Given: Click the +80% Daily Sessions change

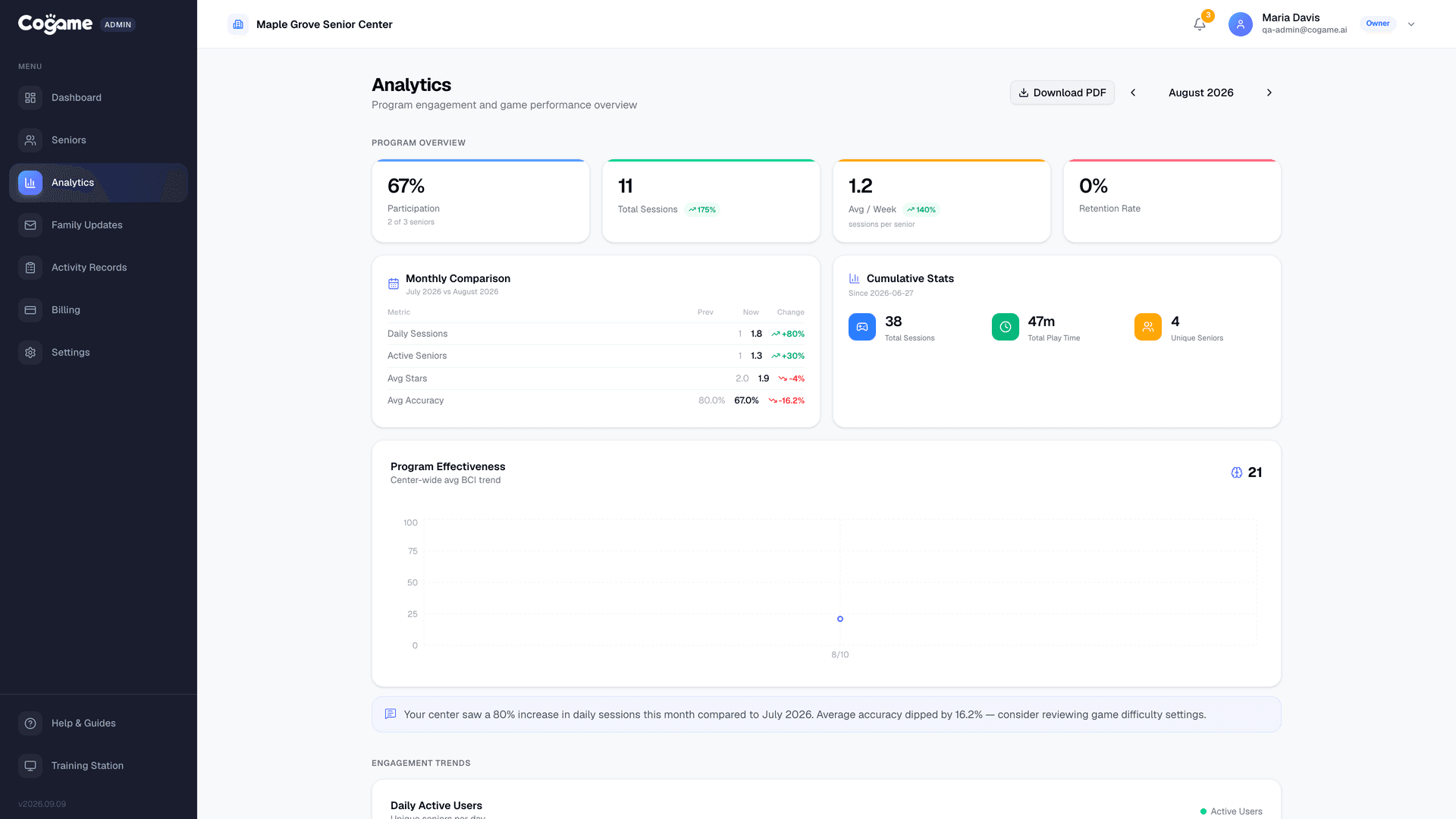Looking at the screenshot, I should (788, 334).
